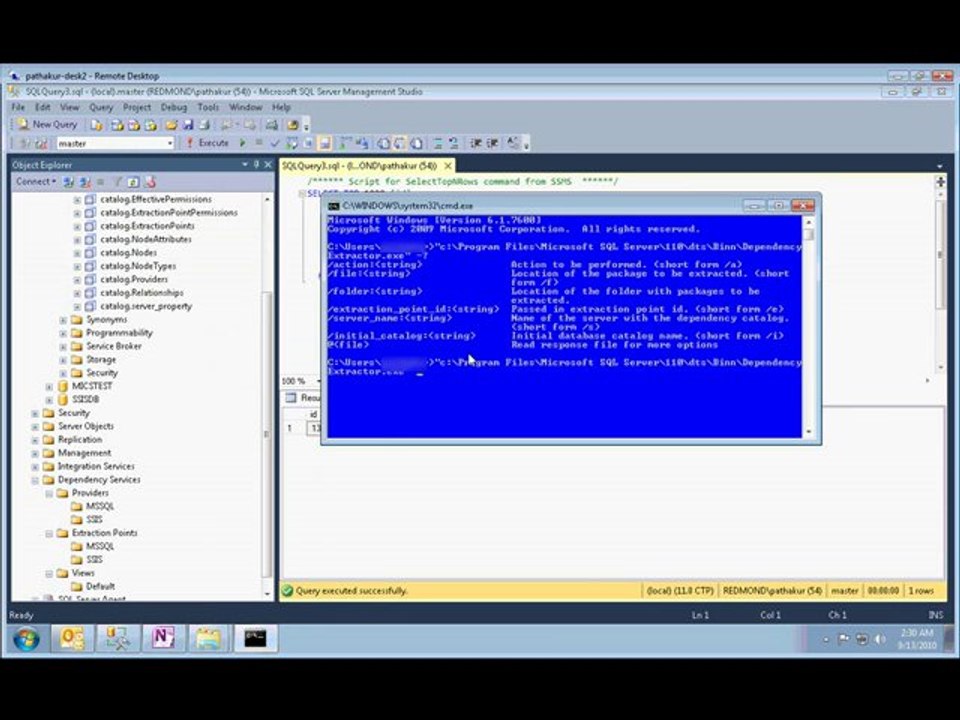Image resolution: width=960 pixels, height=720 pixels.
Task: Select SSIS folder under Extraction Points
Action: click(x=94, y=560)
